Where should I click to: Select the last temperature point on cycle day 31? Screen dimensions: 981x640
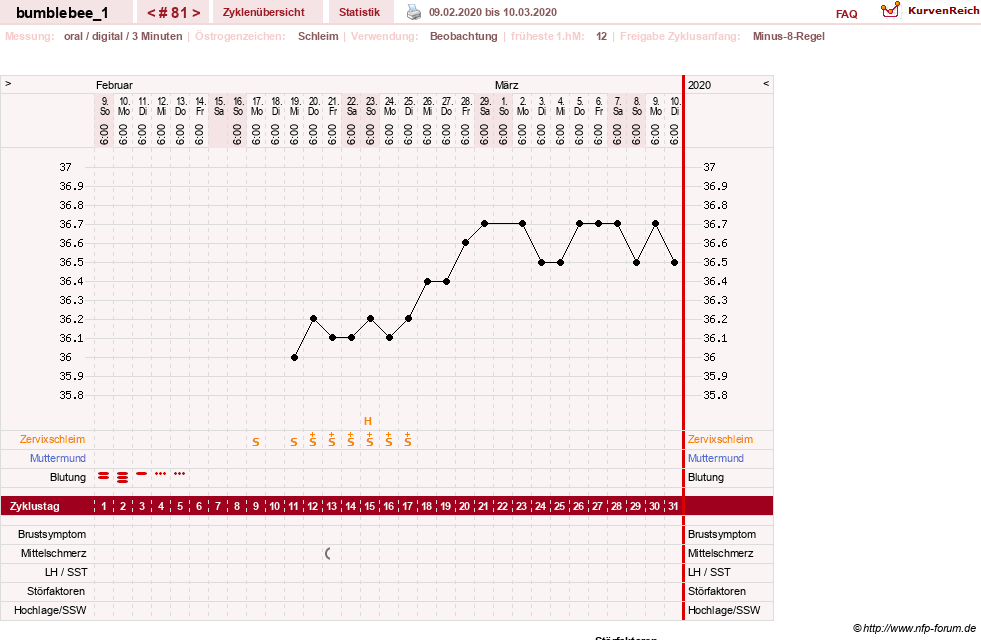(x=674, y=263)
